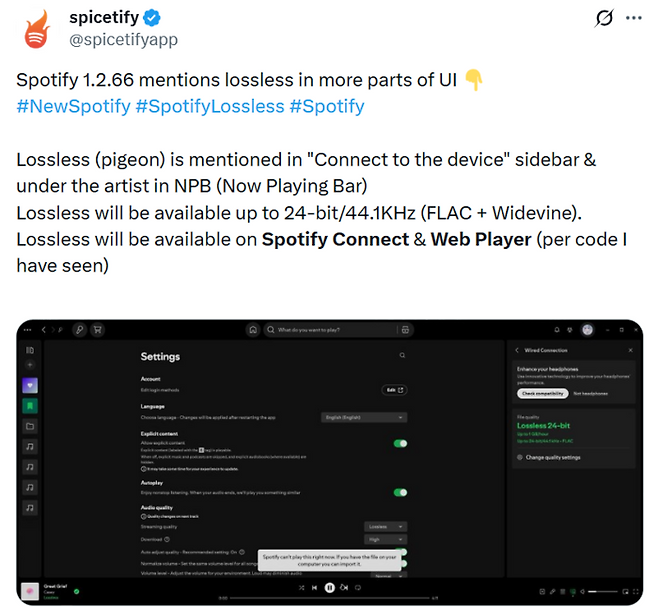Open the notifications bell icon

click(557, 329)
